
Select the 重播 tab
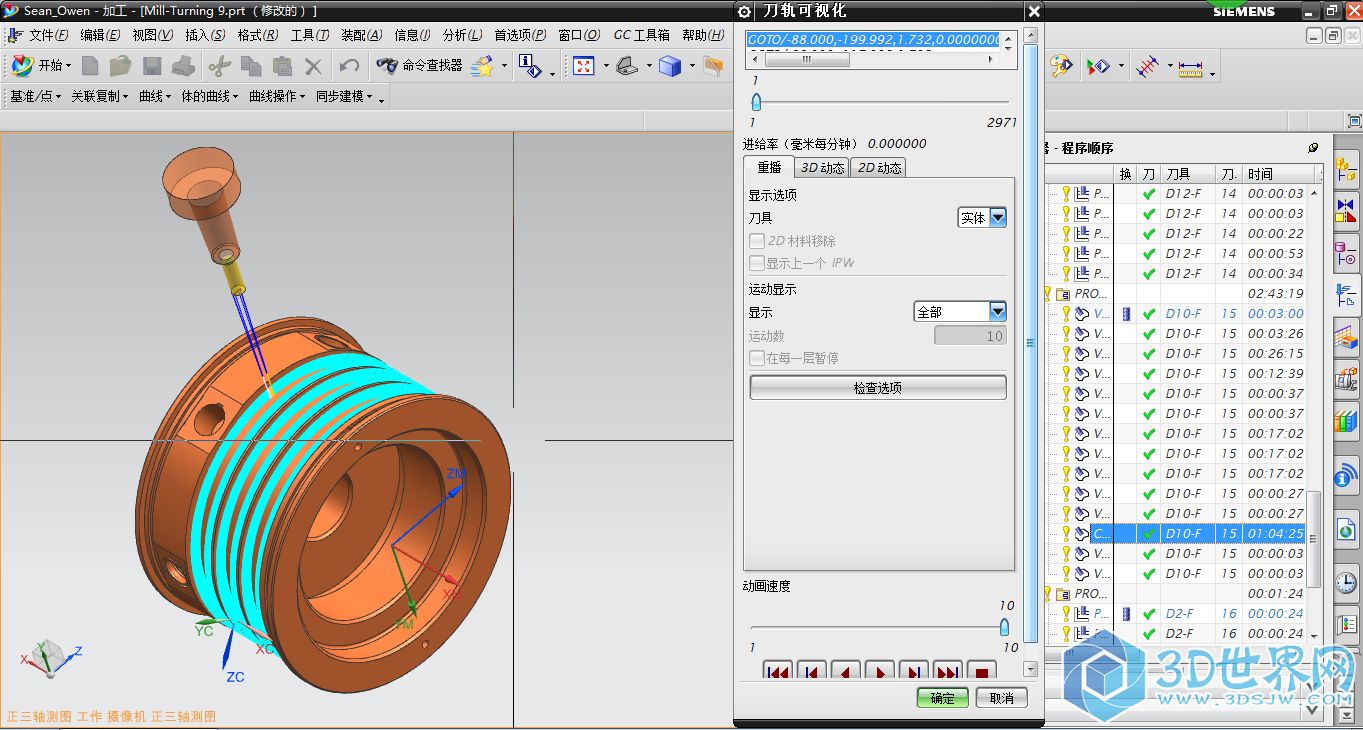pyautogui.click(x=769, y=168)
